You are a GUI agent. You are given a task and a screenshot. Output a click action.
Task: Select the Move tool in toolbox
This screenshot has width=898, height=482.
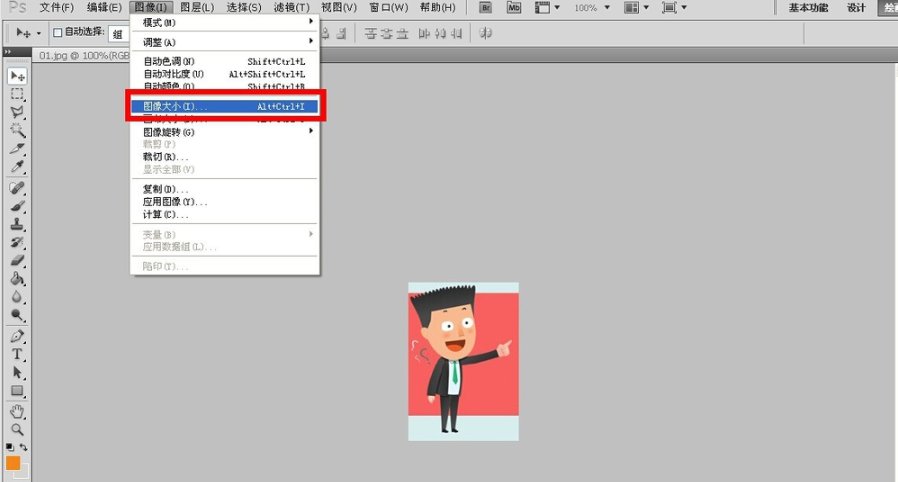point(17,76)
